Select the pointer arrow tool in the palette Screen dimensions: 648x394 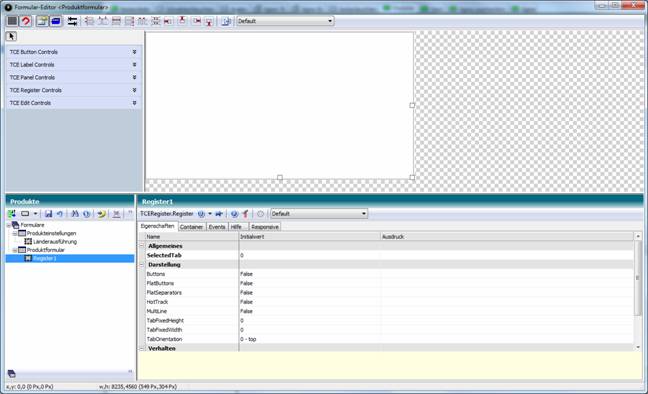tap(11, 36)
